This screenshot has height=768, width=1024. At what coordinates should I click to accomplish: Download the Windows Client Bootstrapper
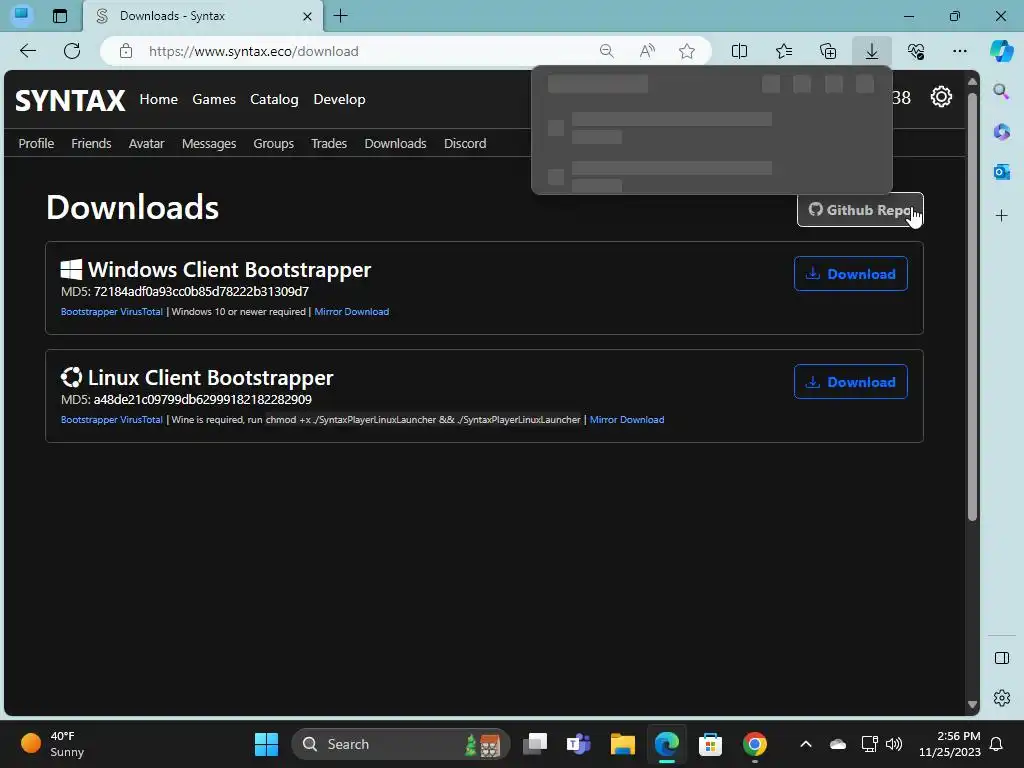850,274
